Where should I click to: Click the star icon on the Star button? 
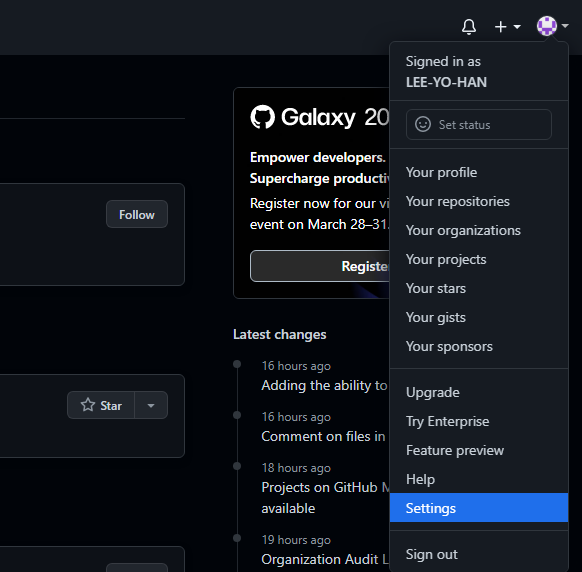(88, 405)
